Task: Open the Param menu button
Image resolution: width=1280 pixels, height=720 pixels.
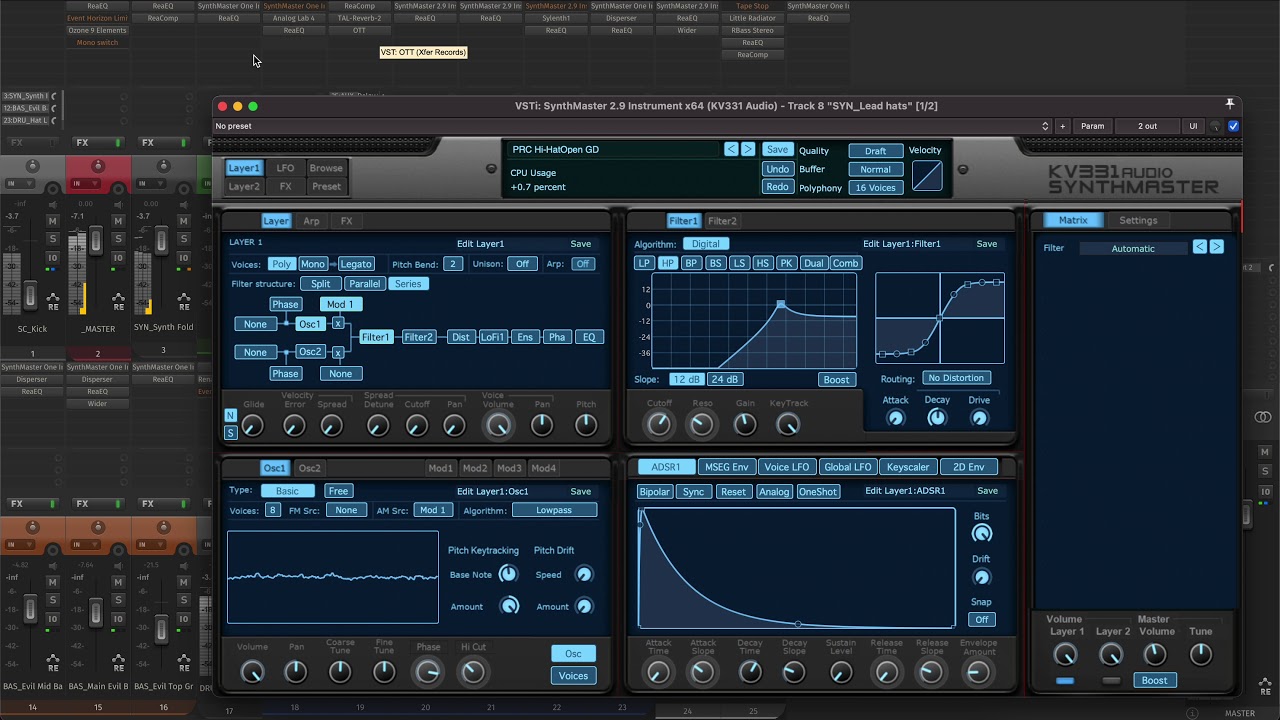Action: coord(1093,126)
